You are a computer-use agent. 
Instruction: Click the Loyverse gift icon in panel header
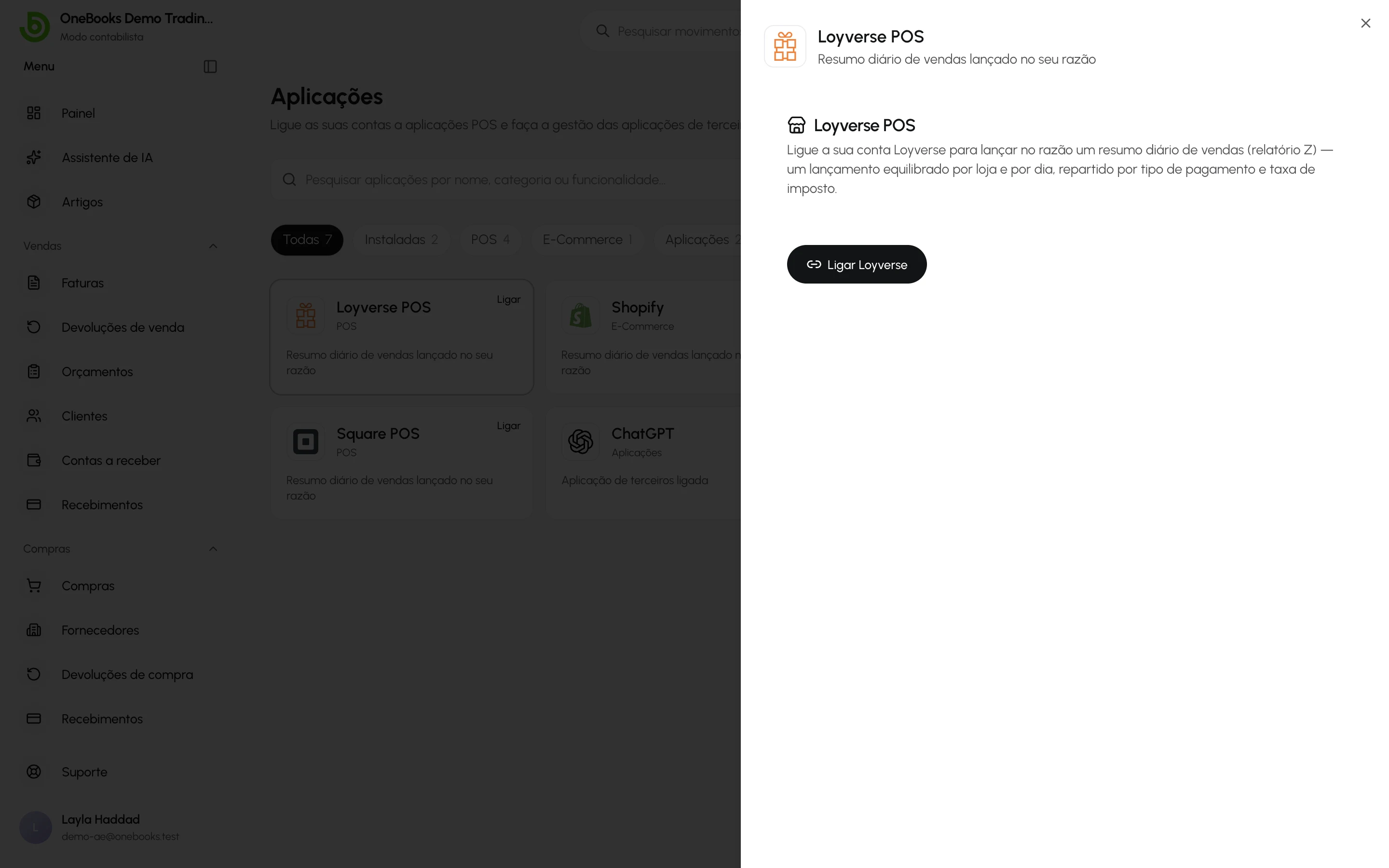point(785,46)
